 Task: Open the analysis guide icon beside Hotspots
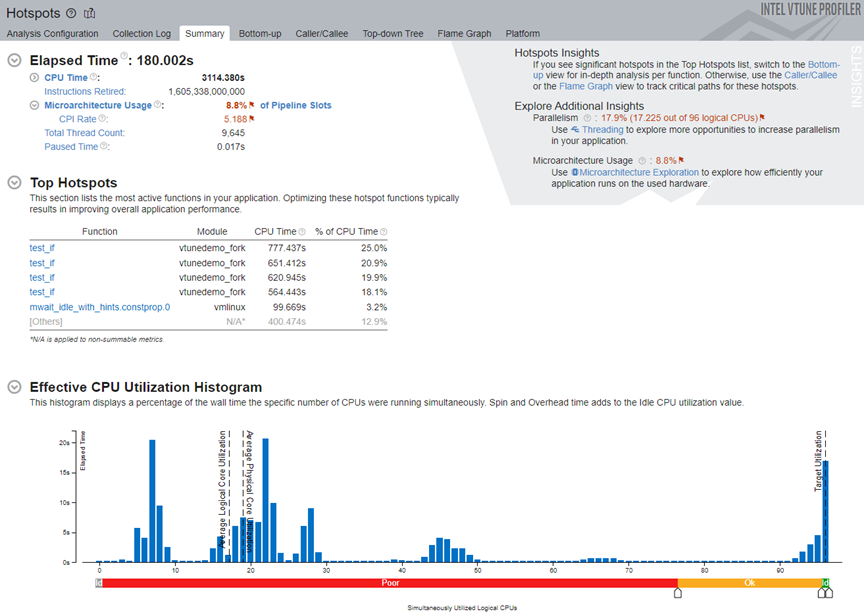click(x=90, y=13)
